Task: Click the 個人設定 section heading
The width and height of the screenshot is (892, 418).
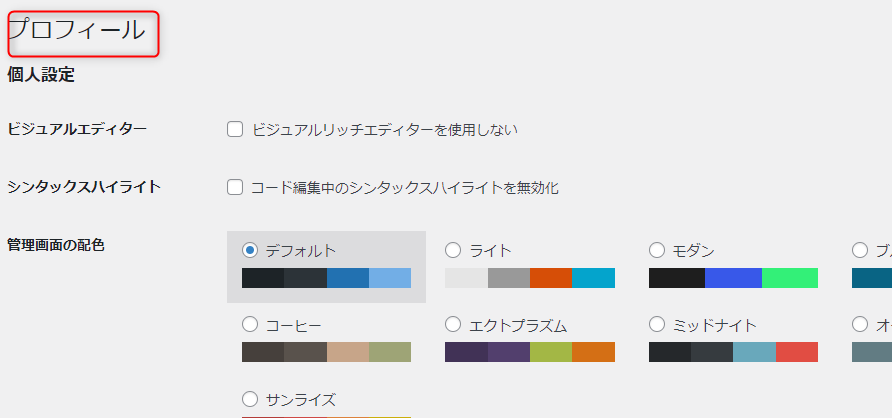Action: [41, 74]
